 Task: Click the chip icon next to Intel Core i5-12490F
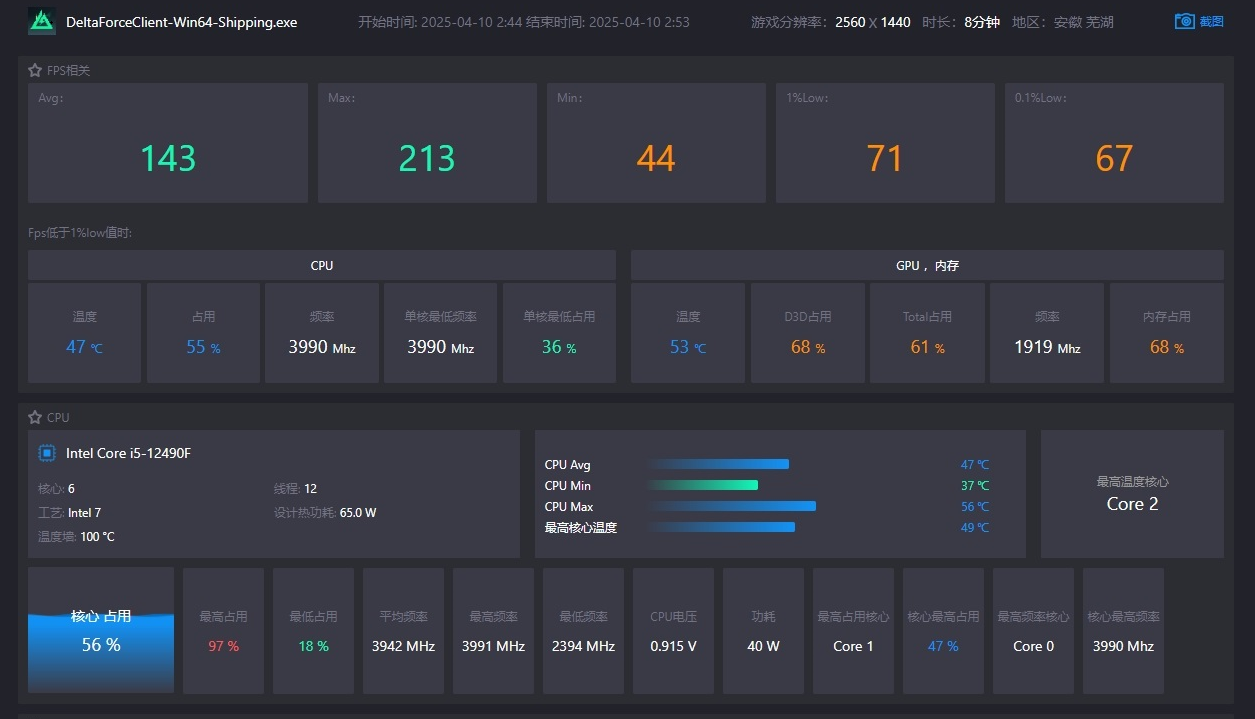click(x=47, y=453)
